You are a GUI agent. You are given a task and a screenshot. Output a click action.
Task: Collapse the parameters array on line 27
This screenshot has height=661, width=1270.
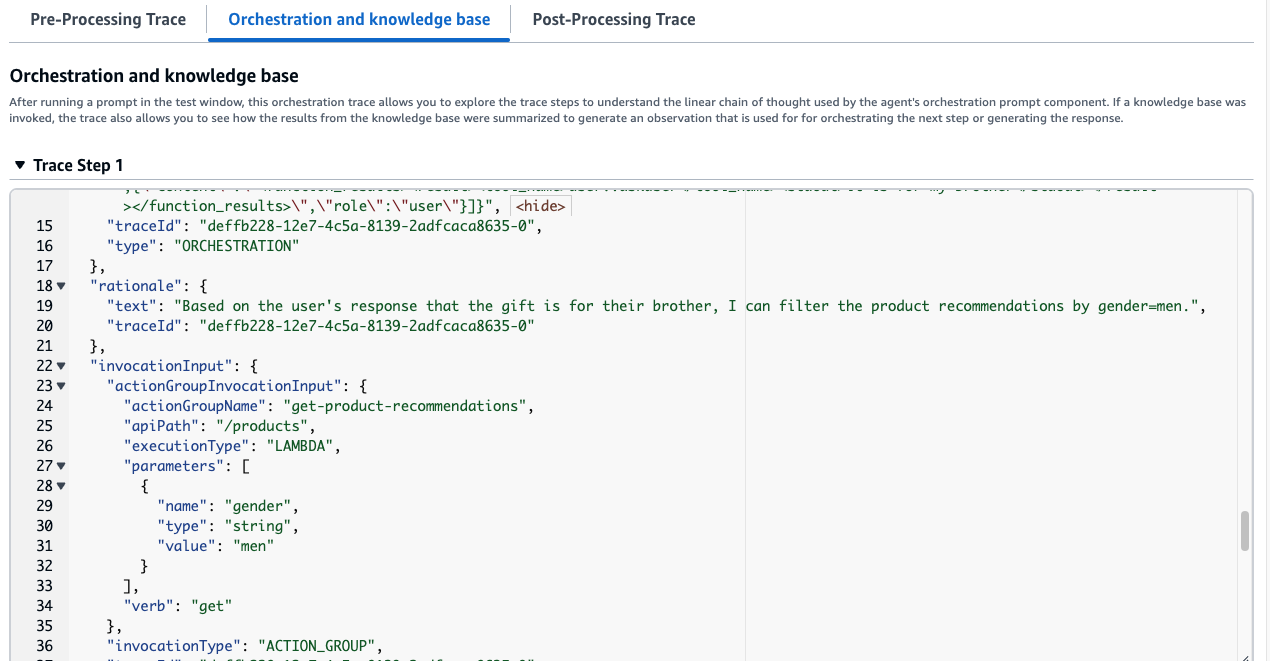(62, 465)
